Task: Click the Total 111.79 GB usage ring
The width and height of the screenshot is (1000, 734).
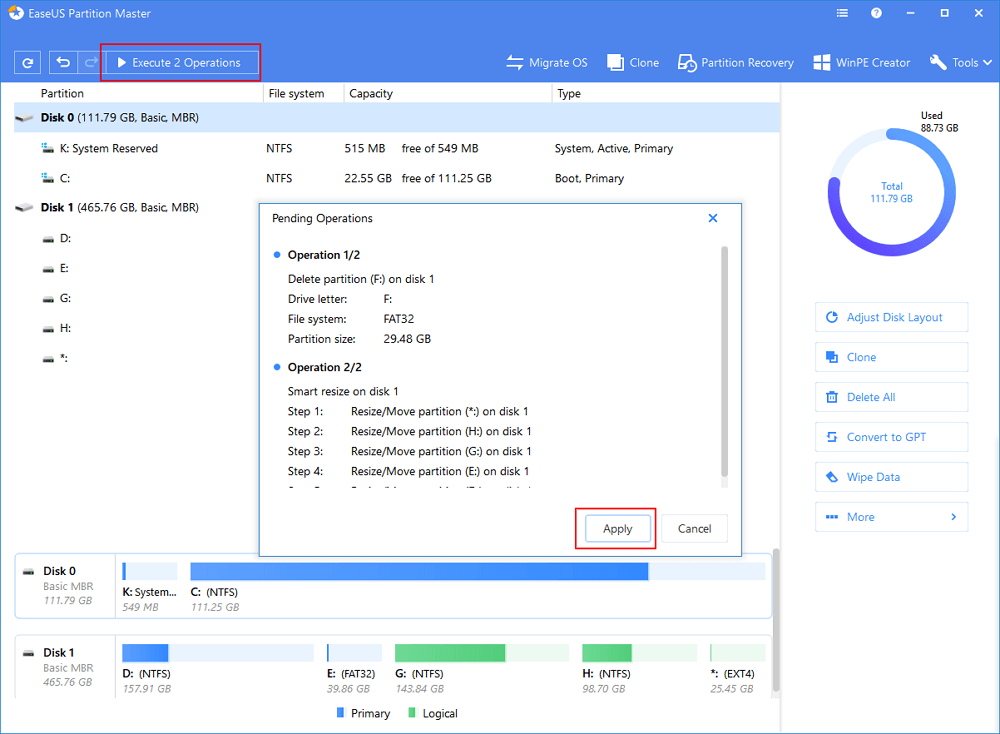Action: [891, 193]
